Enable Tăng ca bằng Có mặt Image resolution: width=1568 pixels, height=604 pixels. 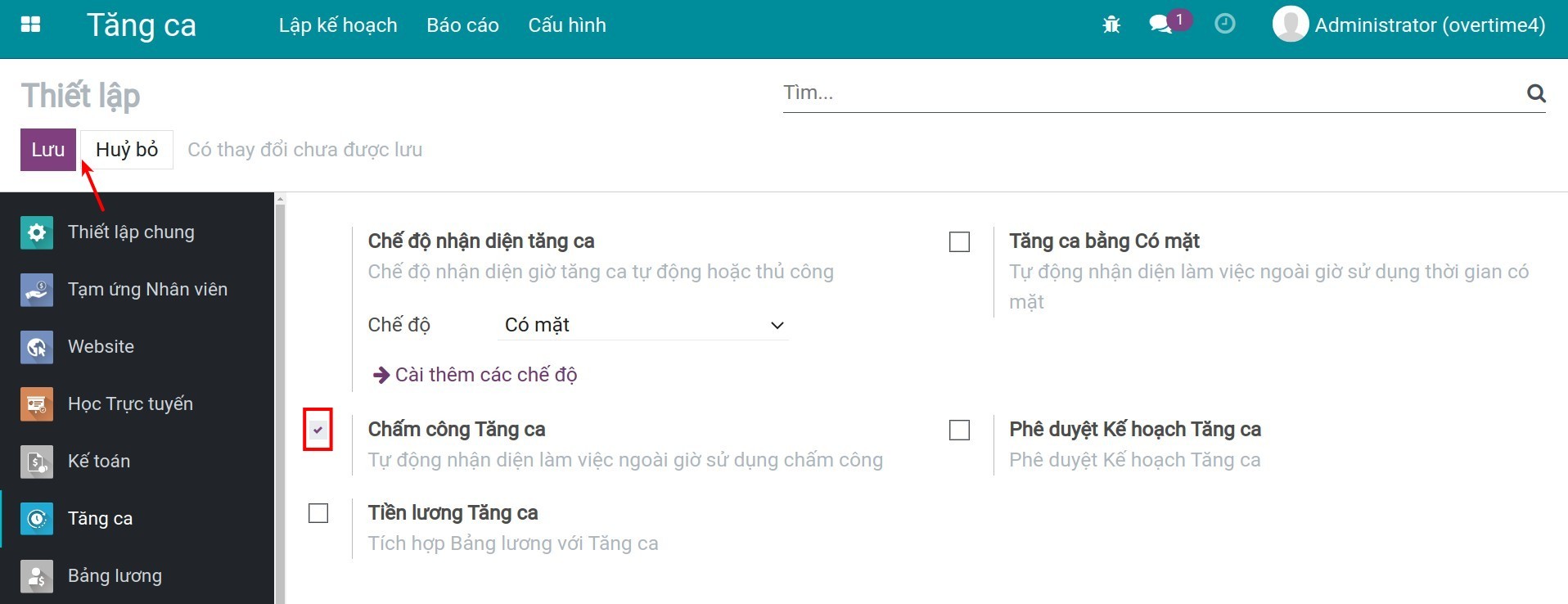(959, 241)
